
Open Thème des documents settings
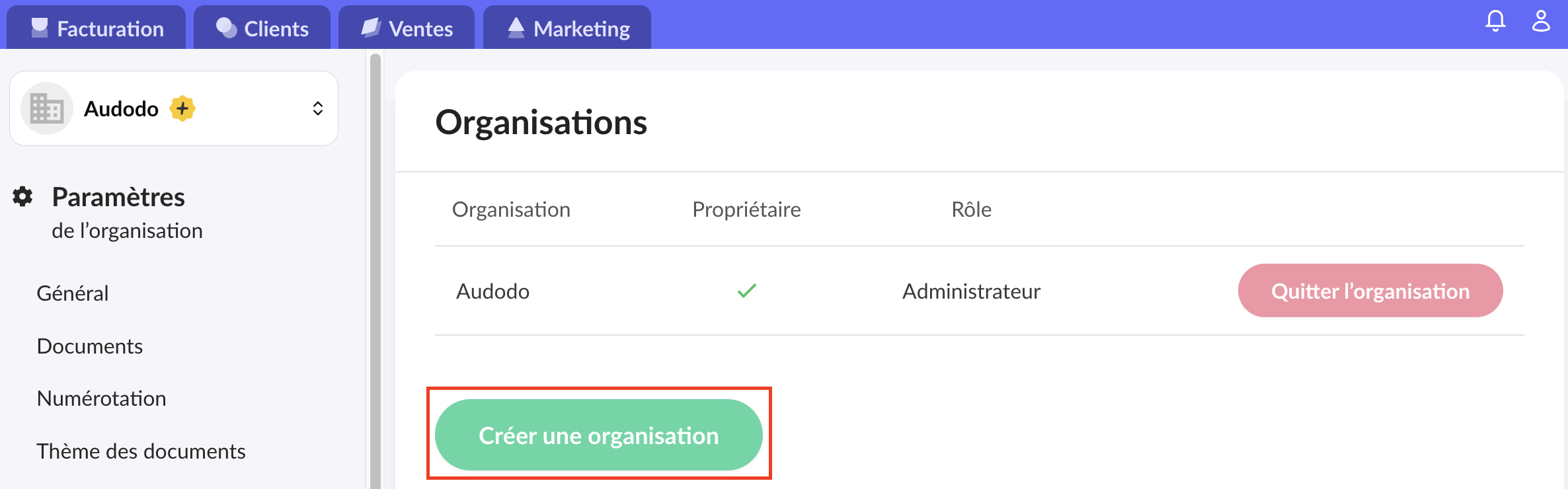coord(141,451)
